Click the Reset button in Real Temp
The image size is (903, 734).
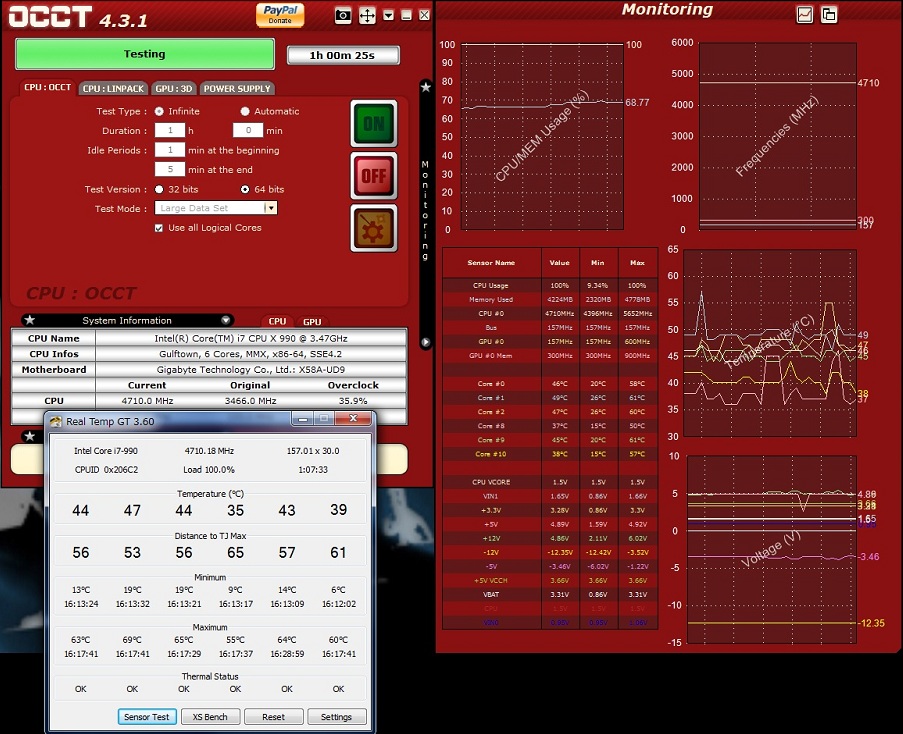tap(273, 717)
